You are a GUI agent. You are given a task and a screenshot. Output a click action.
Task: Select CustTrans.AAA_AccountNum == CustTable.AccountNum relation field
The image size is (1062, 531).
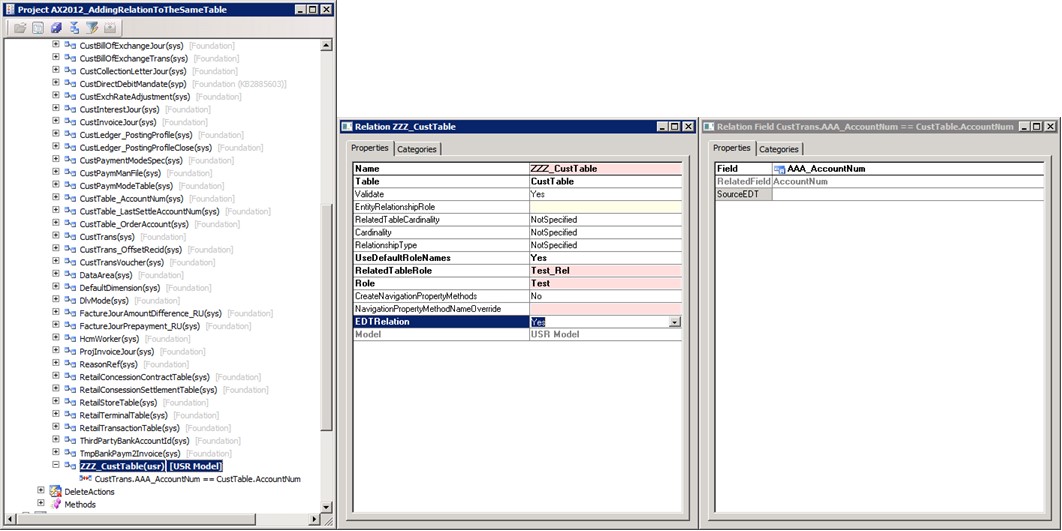pos(197,479)
